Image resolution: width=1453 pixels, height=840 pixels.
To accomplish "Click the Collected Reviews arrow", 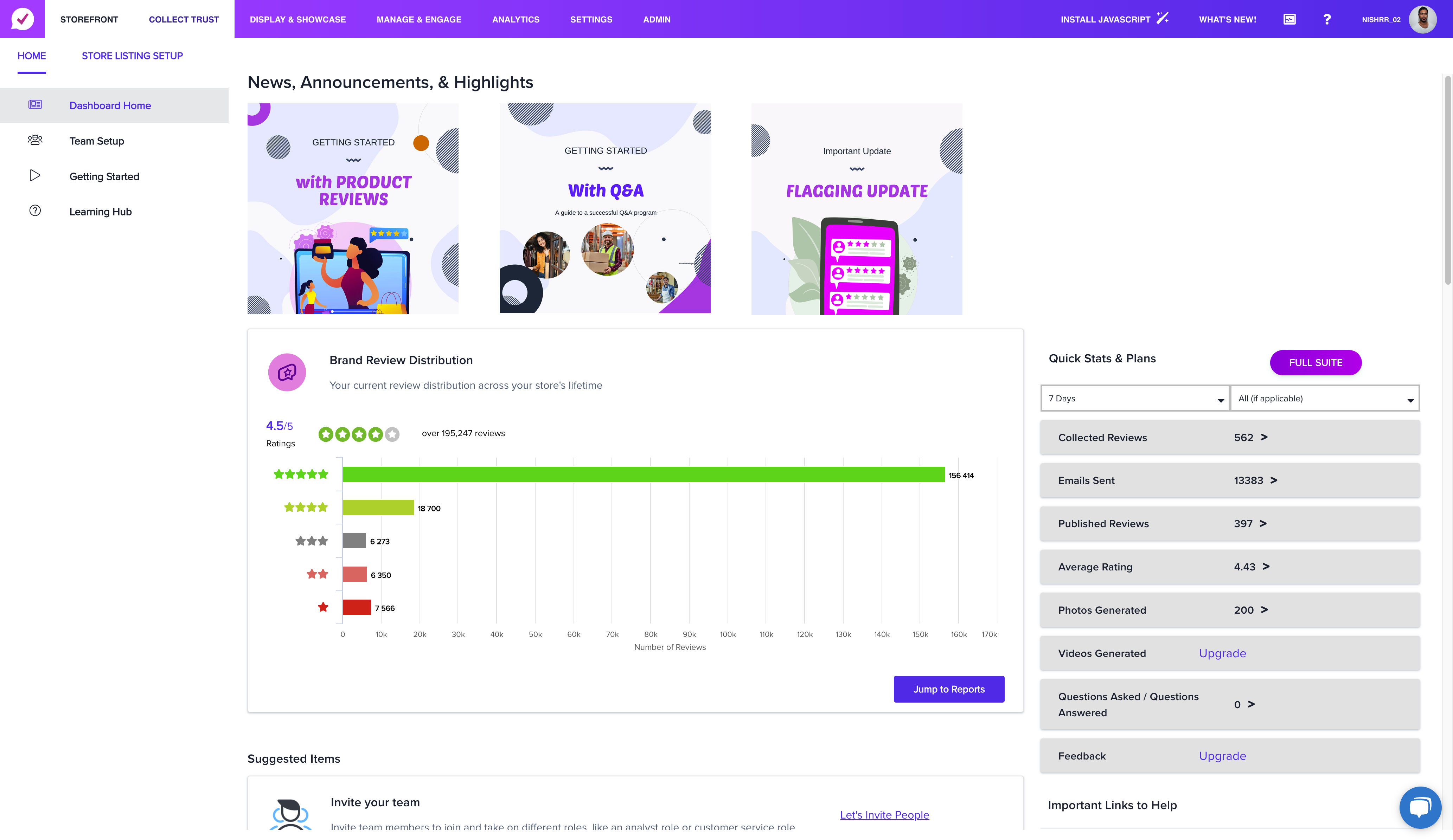I will pyautogui.click(x=1264, y=437).
